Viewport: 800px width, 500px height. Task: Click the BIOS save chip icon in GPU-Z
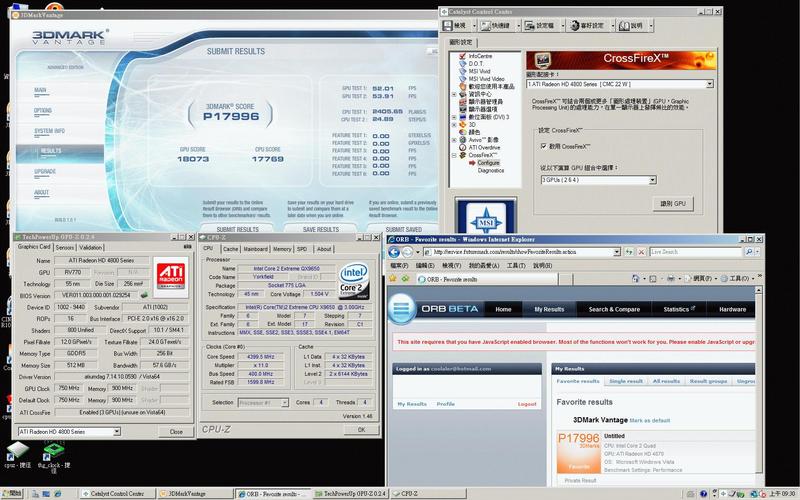[144, 295]
